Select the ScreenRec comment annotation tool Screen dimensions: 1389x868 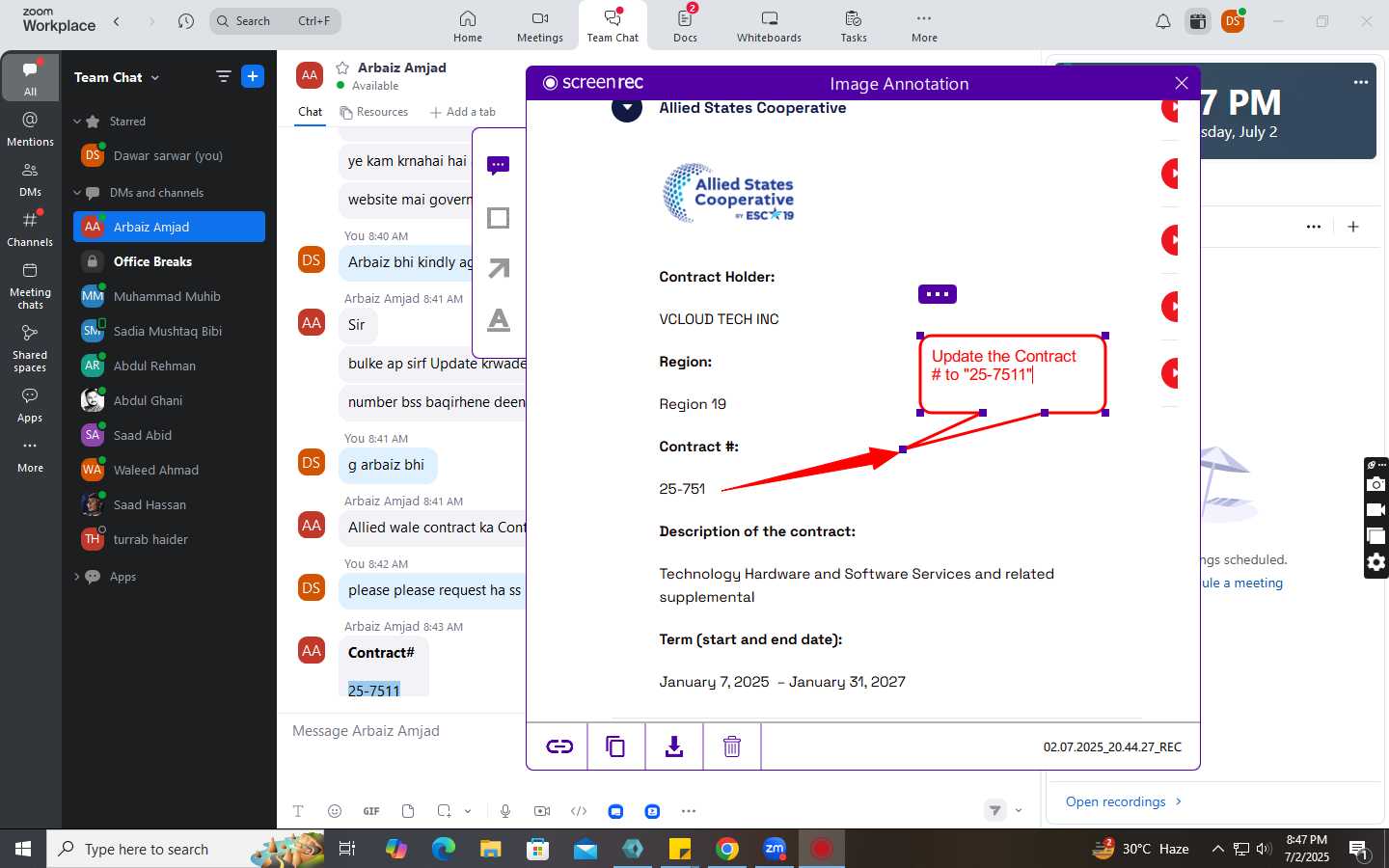(499, 166)
